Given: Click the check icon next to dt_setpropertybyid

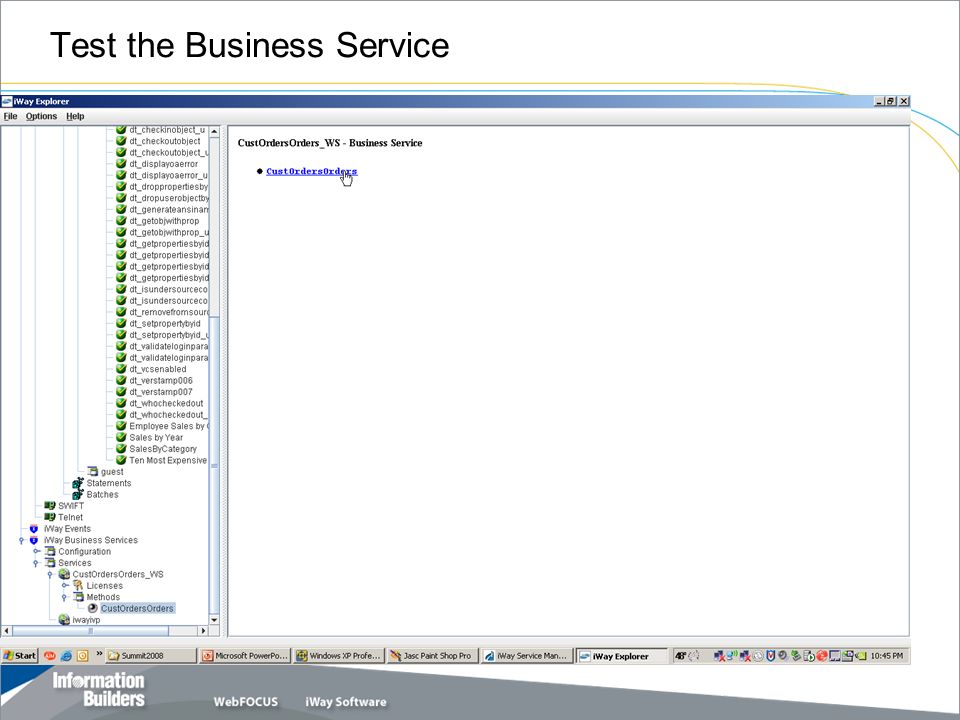Looking at the screenshot, I should [121, 323].
